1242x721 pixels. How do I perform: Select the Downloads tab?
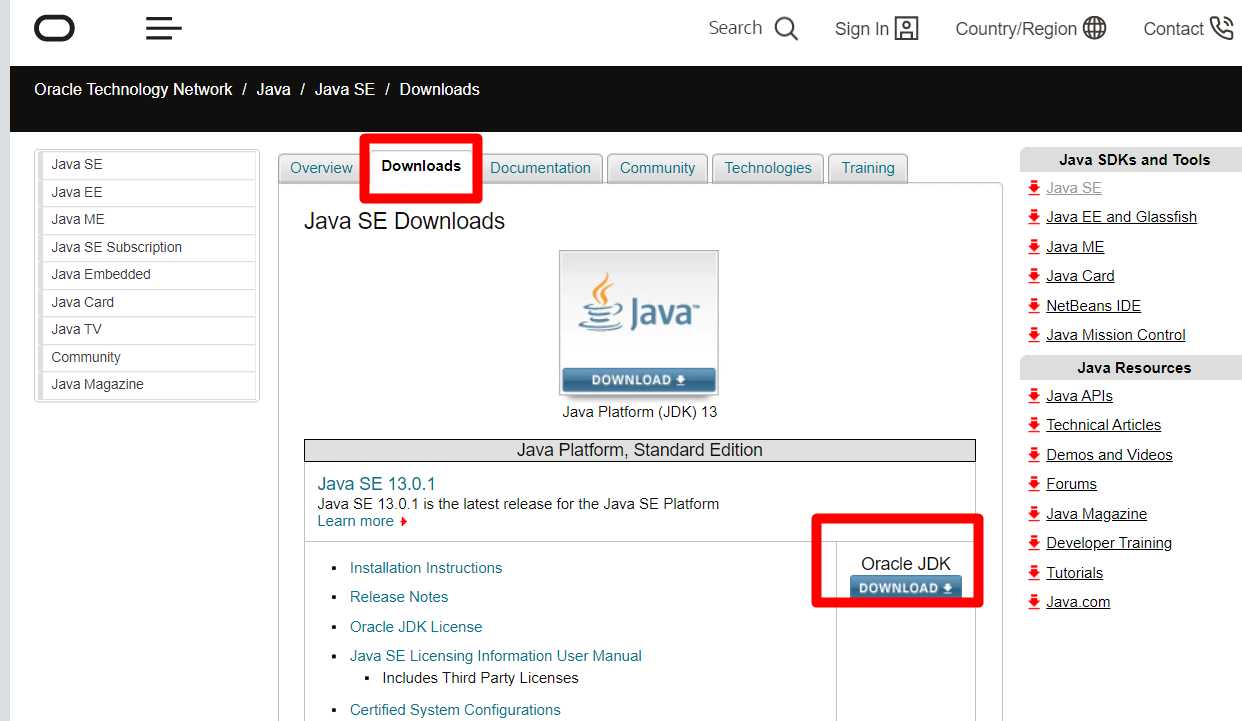421,166
